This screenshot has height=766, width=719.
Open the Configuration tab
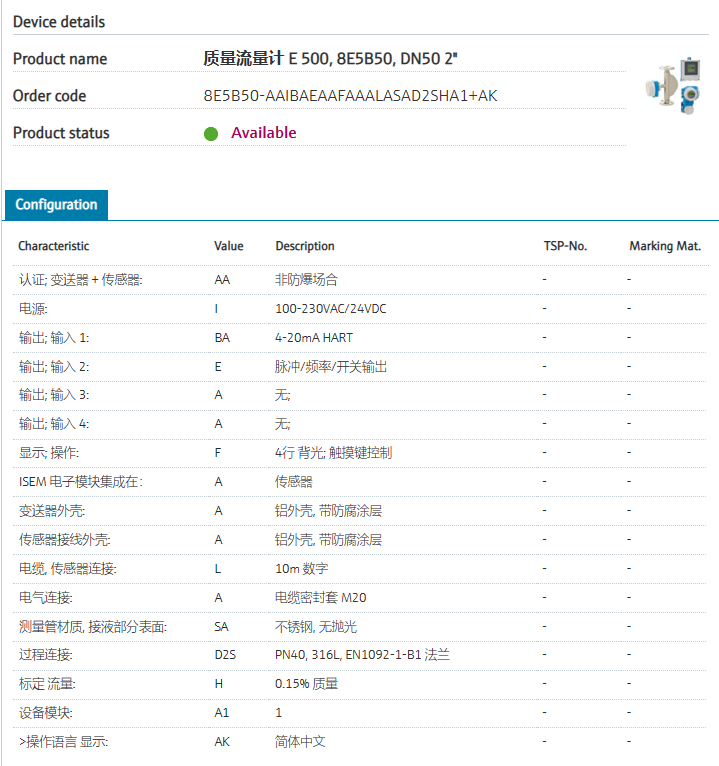[56, 205]
